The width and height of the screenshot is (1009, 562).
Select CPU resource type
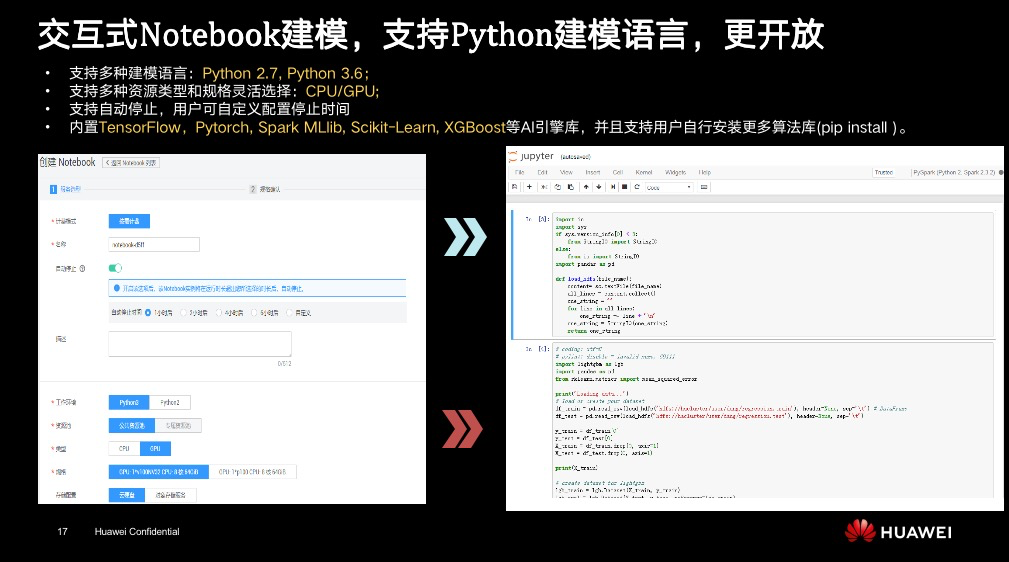point(124,449)
